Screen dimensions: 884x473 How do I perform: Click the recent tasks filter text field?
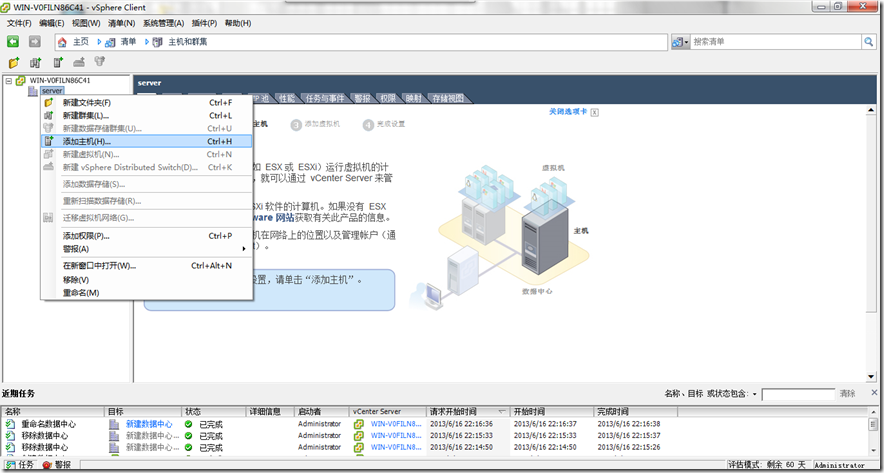798,394
